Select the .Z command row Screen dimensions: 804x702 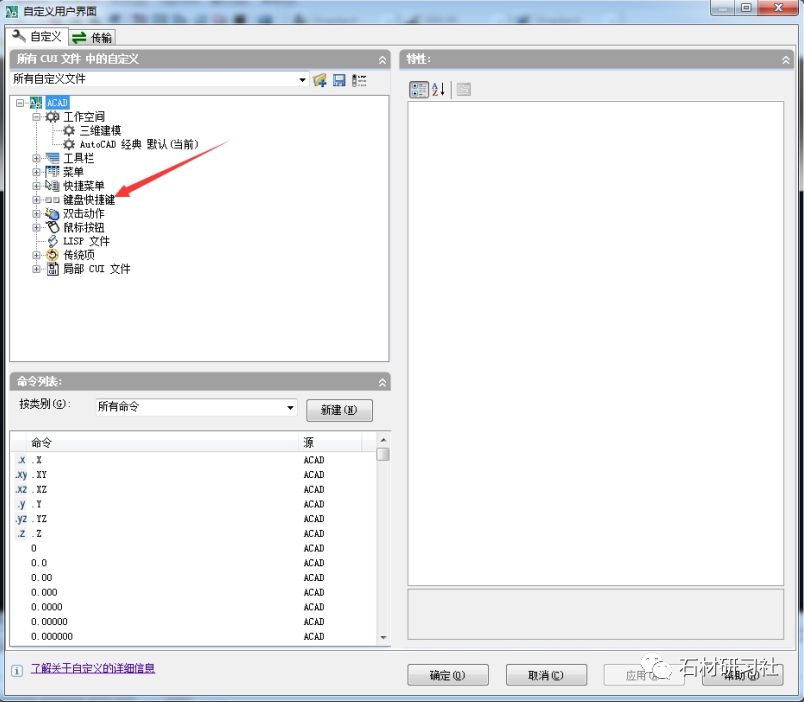194,534
